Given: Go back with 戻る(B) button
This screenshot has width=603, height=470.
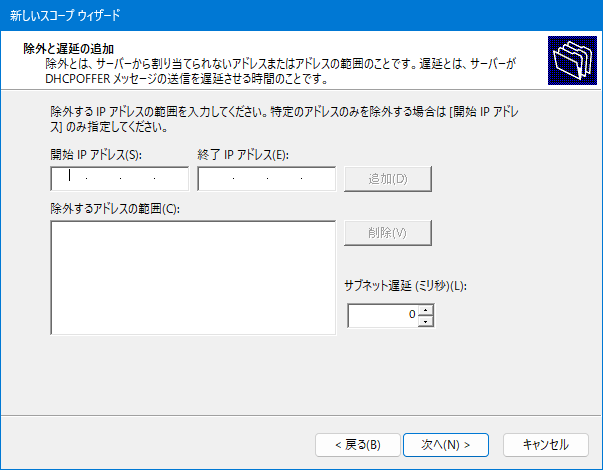Looking at the screenshot, I should coord(358,445).
